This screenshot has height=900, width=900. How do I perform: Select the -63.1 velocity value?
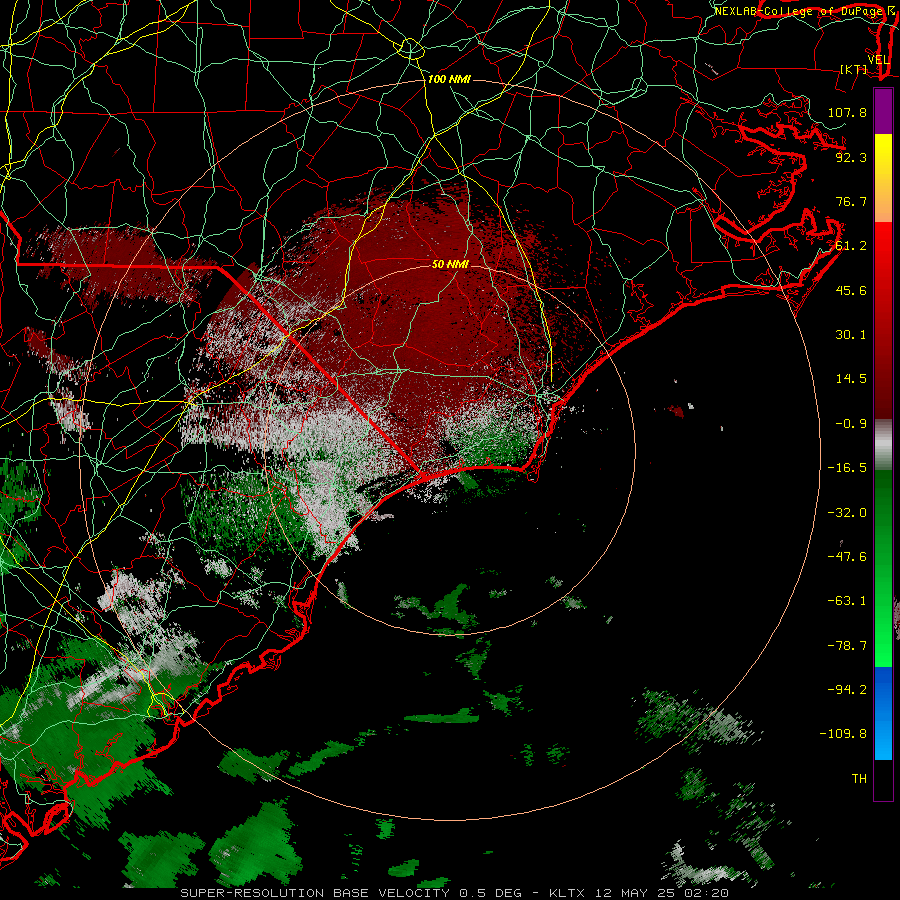(x=847, y=601)
